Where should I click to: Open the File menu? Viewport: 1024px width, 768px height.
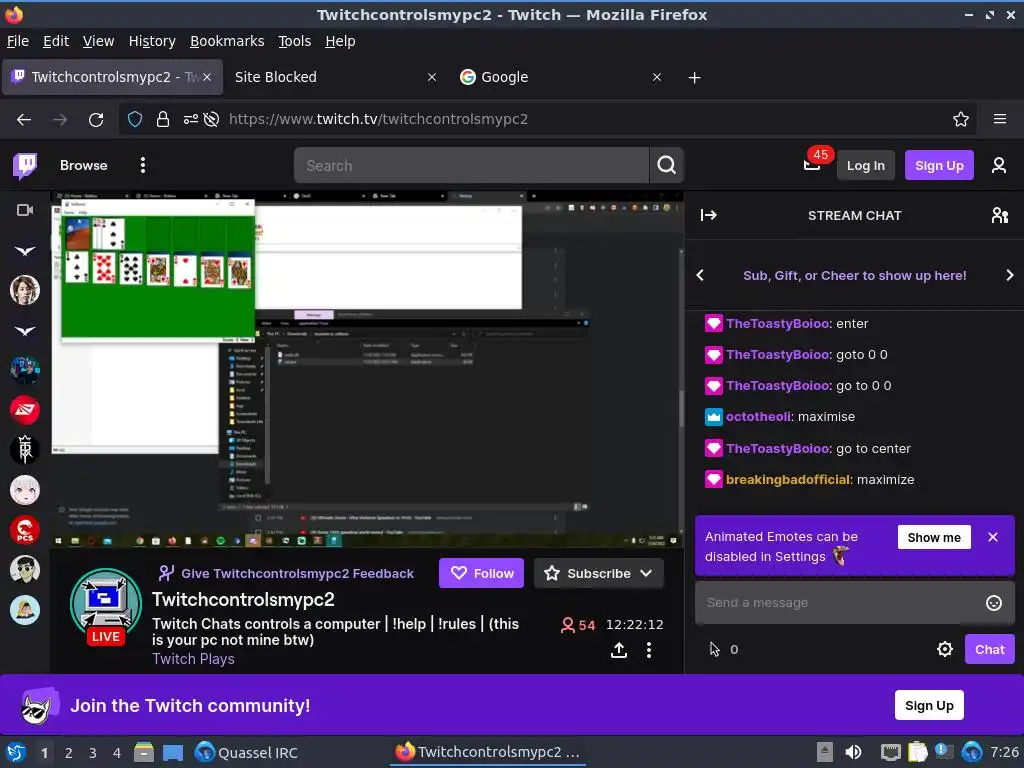coord(18,41)
